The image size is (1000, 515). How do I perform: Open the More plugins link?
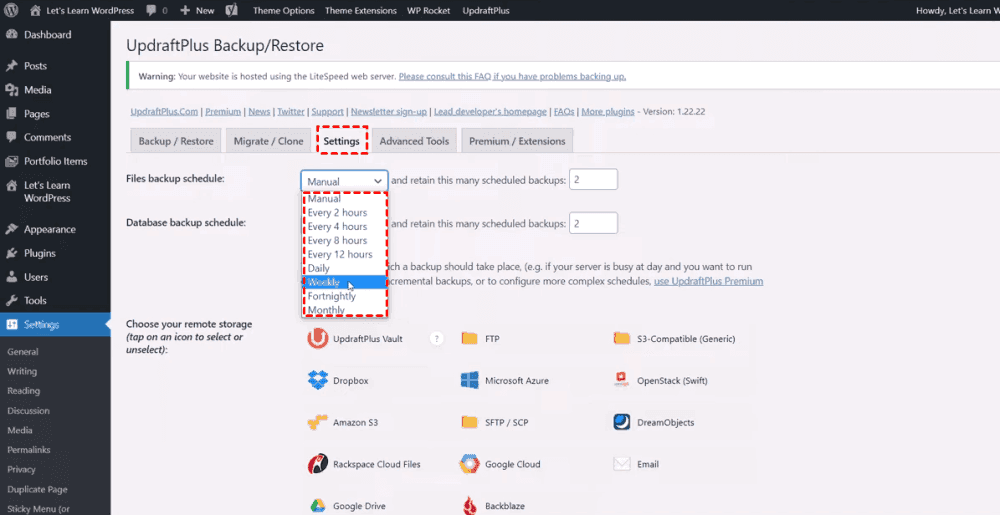pos(608,112)
